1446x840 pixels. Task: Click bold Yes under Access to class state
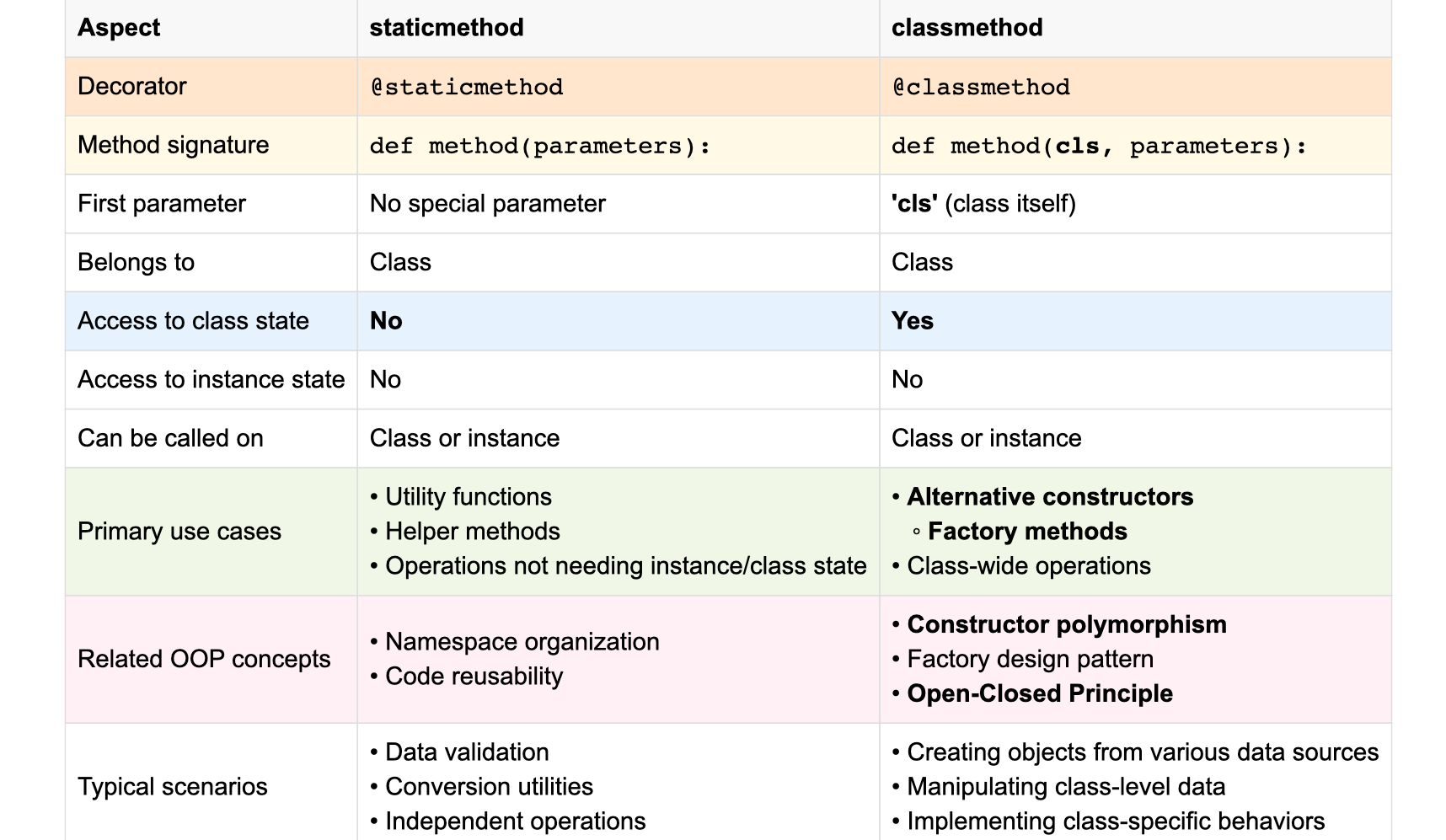tap(913, 321)
